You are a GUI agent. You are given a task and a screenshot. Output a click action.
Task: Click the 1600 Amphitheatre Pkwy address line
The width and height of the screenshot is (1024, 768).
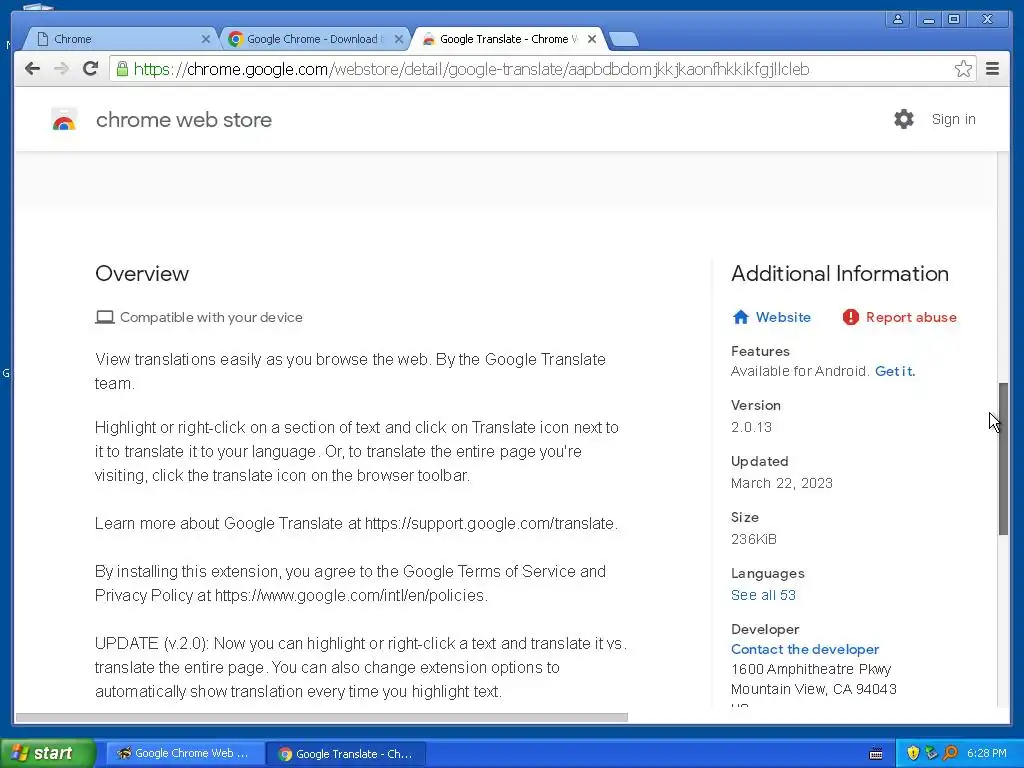pos(811,669)
